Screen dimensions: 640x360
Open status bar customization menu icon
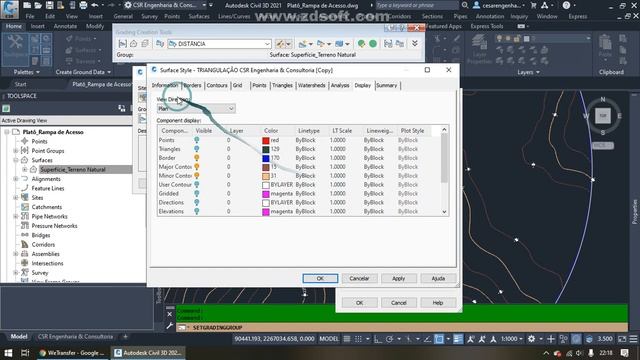(633, 339)
